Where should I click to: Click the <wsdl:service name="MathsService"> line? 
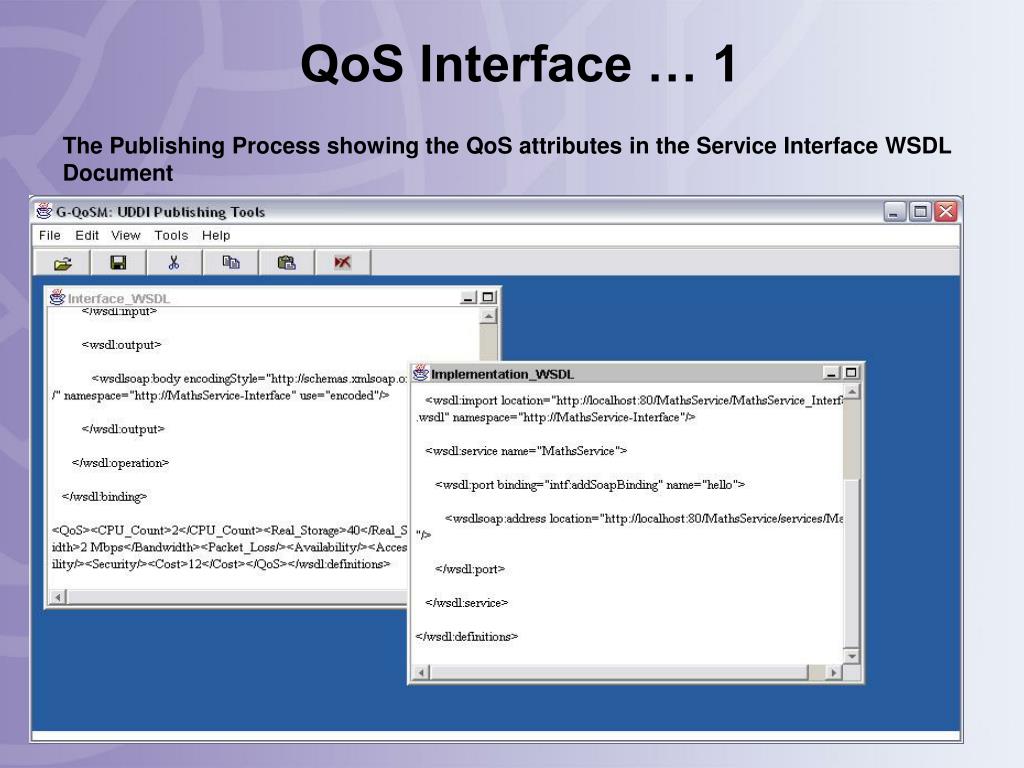click(526, 451)
